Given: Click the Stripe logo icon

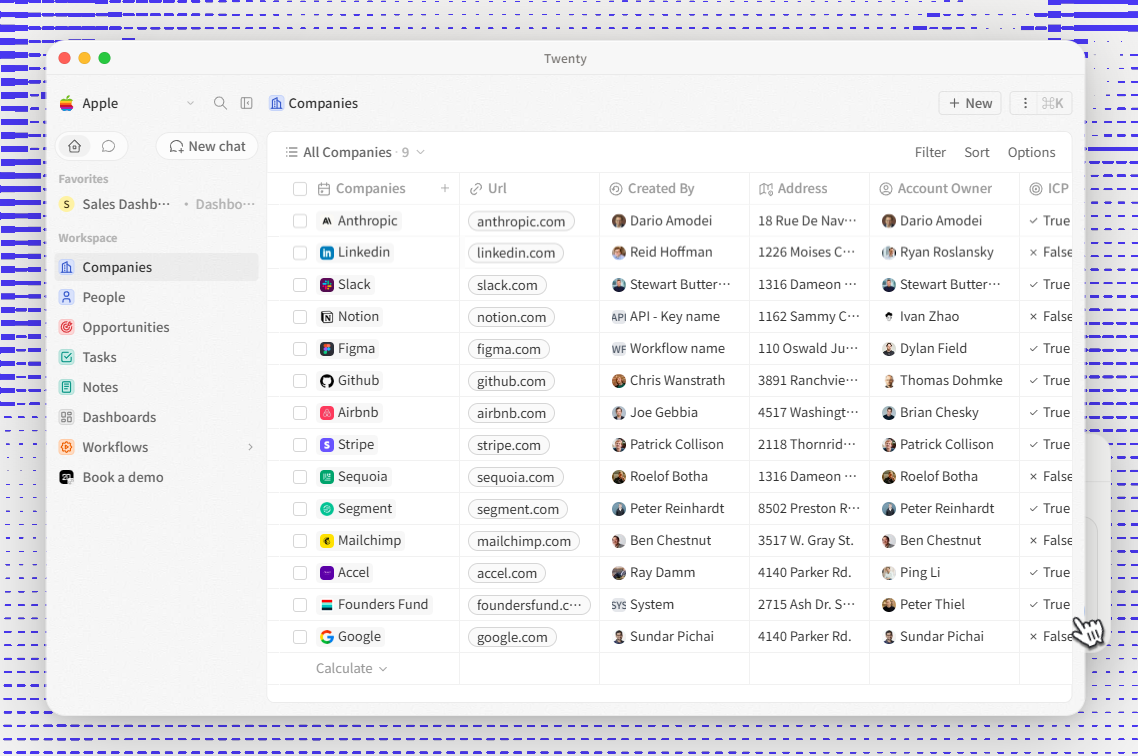Looking at the screenshot, I should (x=327, y=445).
